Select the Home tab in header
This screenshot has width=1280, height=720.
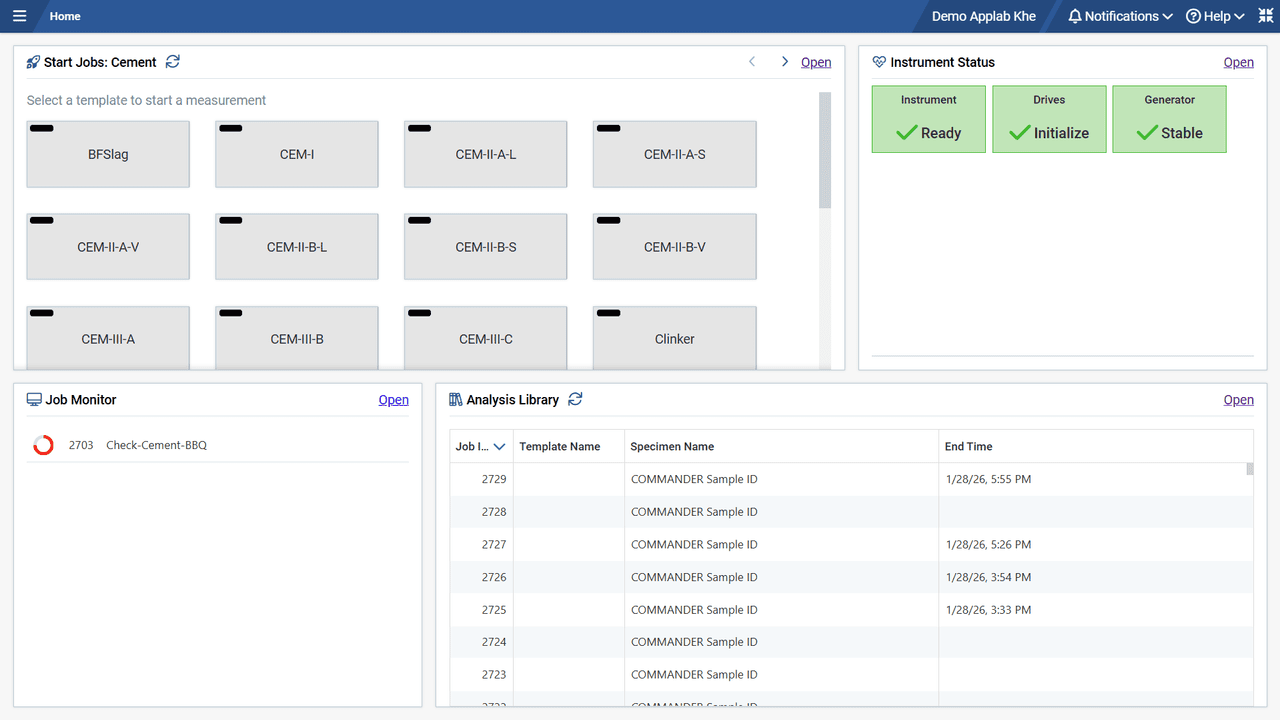tap(65, 16)
